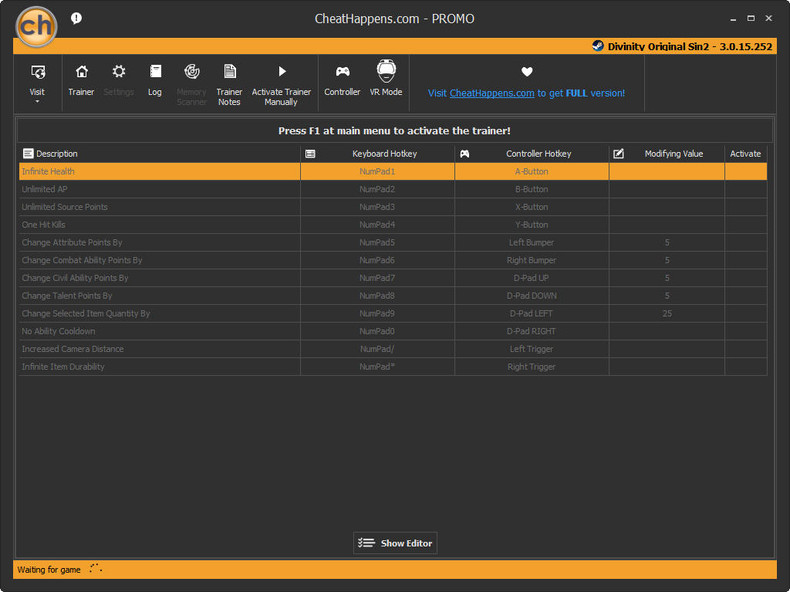Follow the CheatHappens.com link
The image size is (790, 592).
click(492, 93)
